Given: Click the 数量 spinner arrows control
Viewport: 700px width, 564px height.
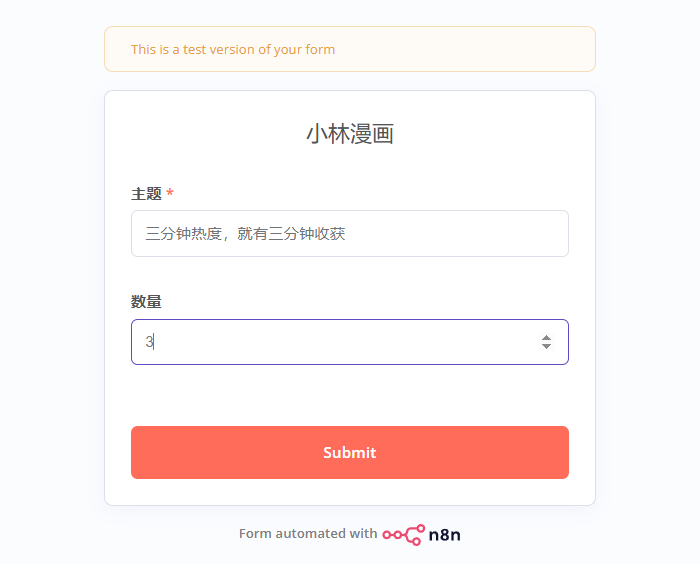Looking at the screenshot, I should (x=546, y=342).
